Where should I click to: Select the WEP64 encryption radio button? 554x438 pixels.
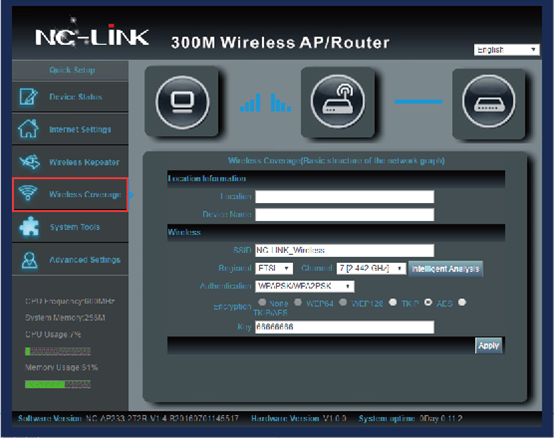tap(298, 302)
